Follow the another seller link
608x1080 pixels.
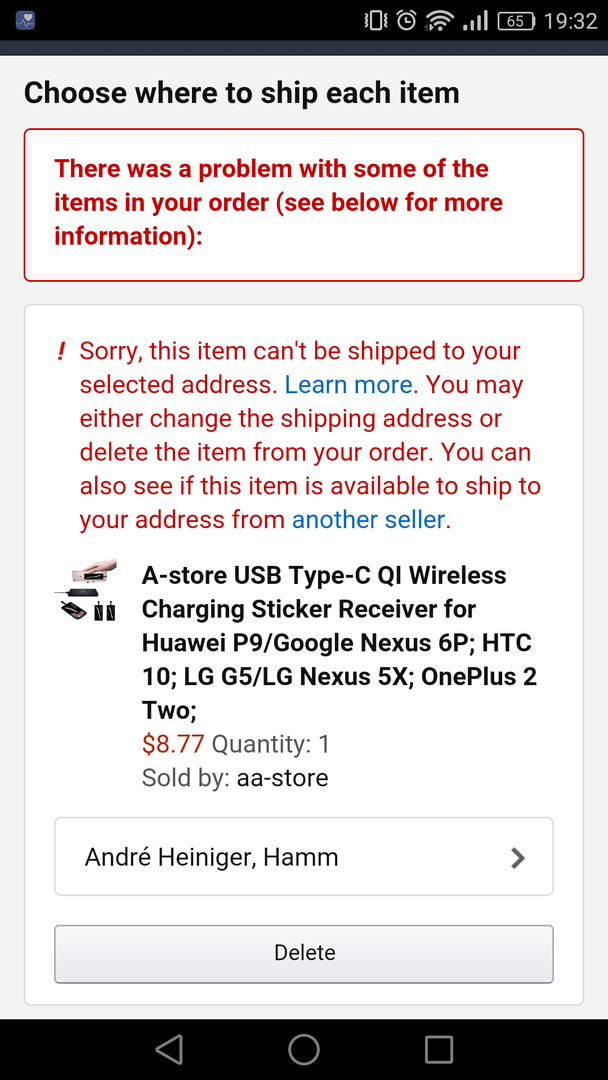click(x=368, y=519)
